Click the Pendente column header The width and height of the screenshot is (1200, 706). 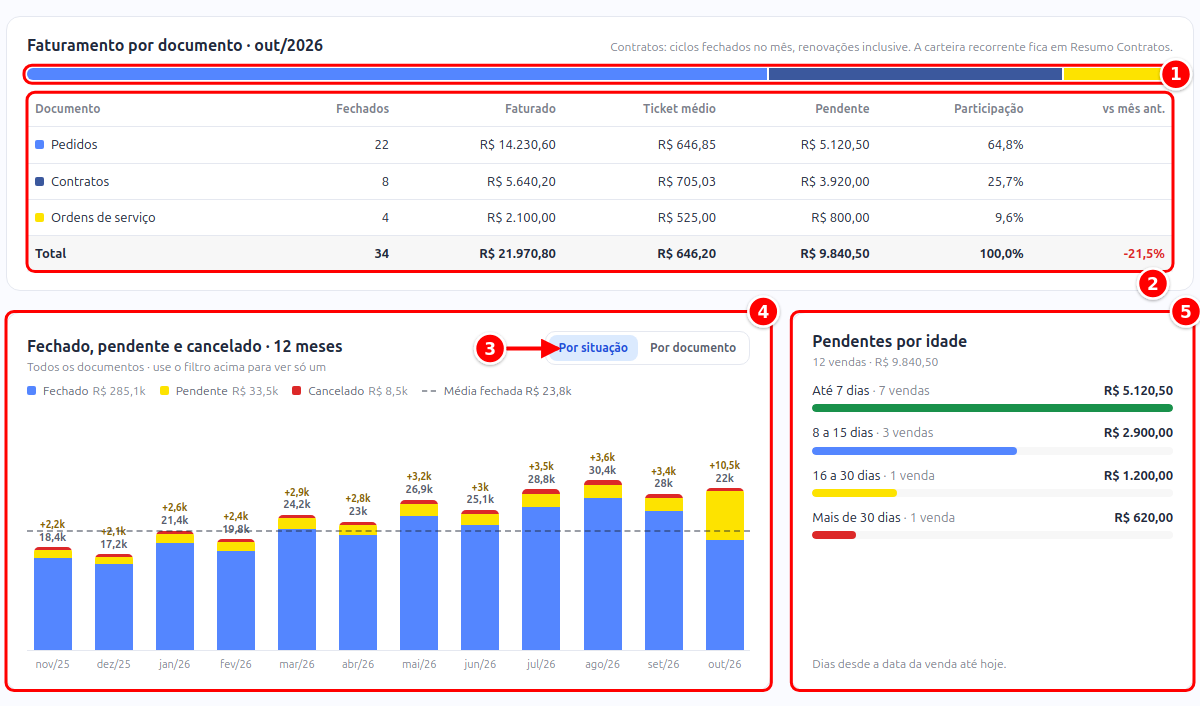pyautogui.click(x=842, y=109)
